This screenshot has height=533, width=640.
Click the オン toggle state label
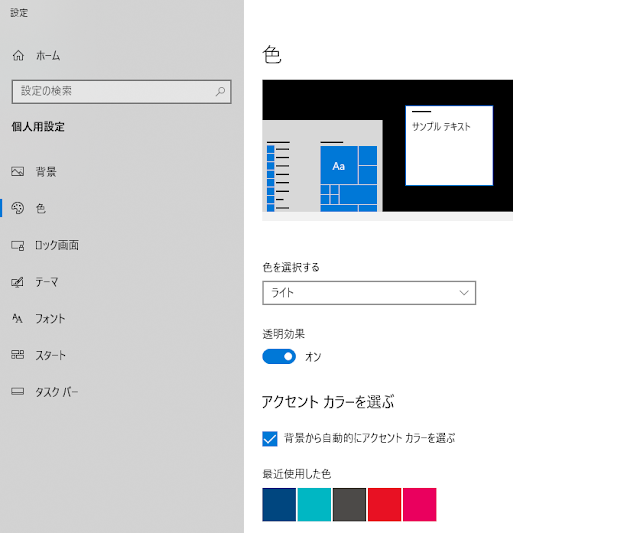point(313,357)
